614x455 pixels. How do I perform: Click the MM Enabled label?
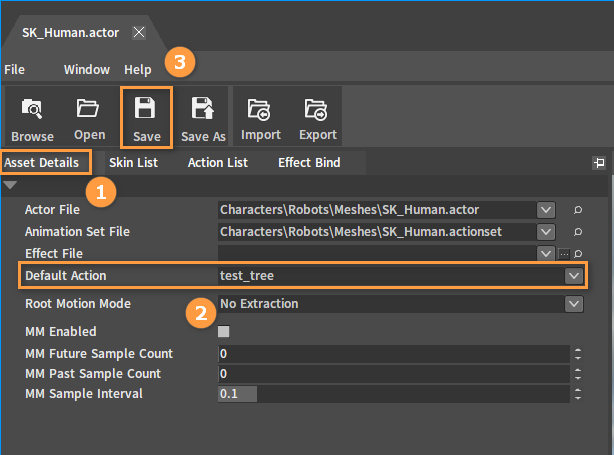(x=61, y=332)
